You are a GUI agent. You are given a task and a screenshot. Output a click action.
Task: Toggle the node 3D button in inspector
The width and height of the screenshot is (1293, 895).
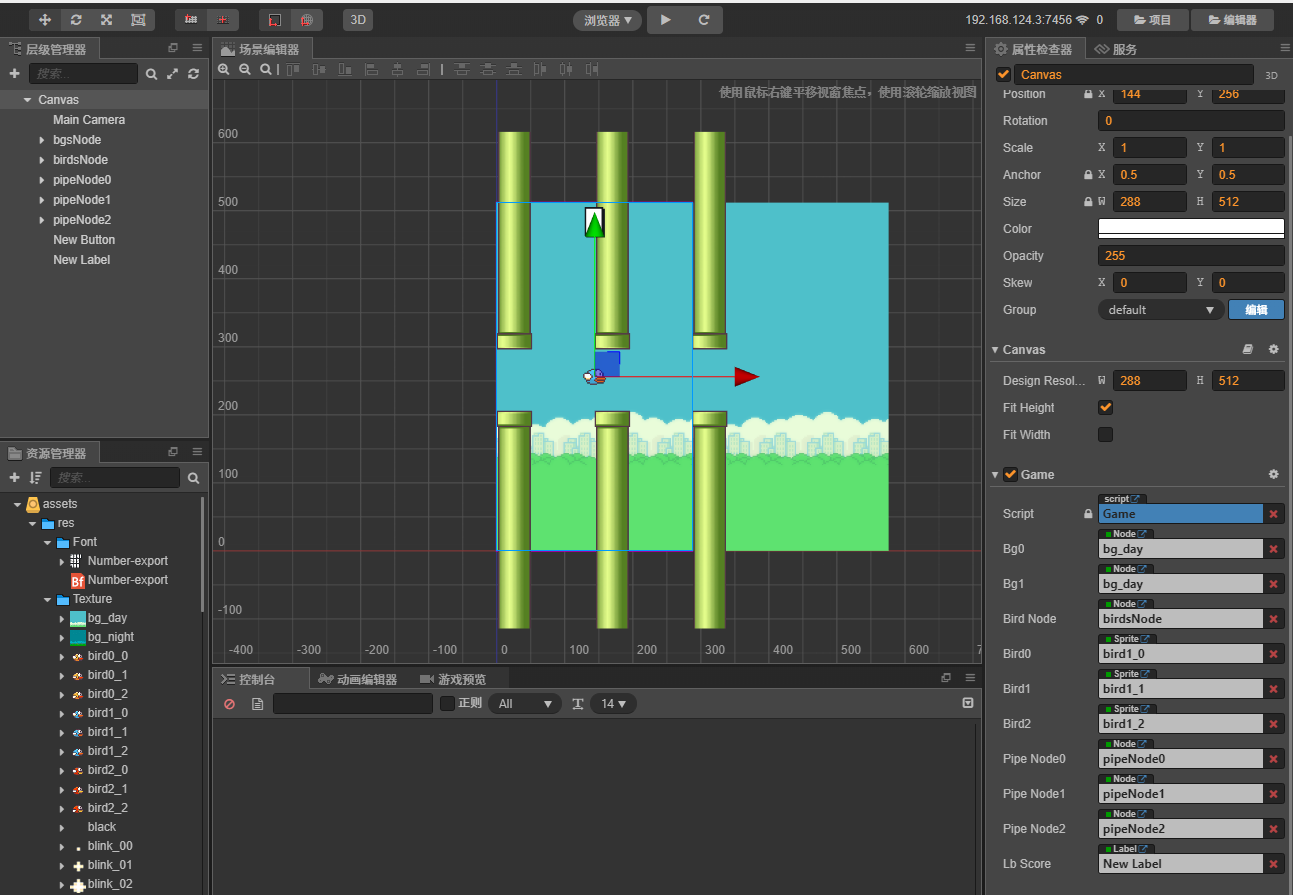click(1272, 75)
